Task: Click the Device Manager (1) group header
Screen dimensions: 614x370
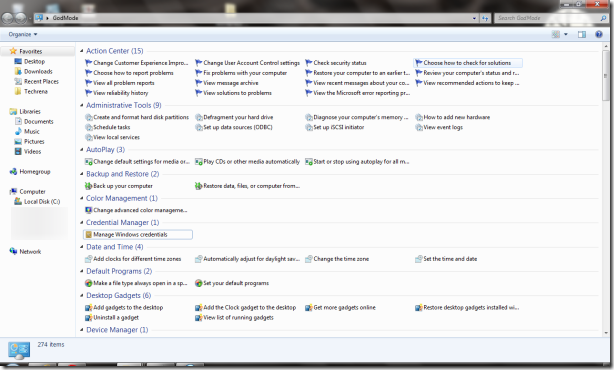Action: 117,330
